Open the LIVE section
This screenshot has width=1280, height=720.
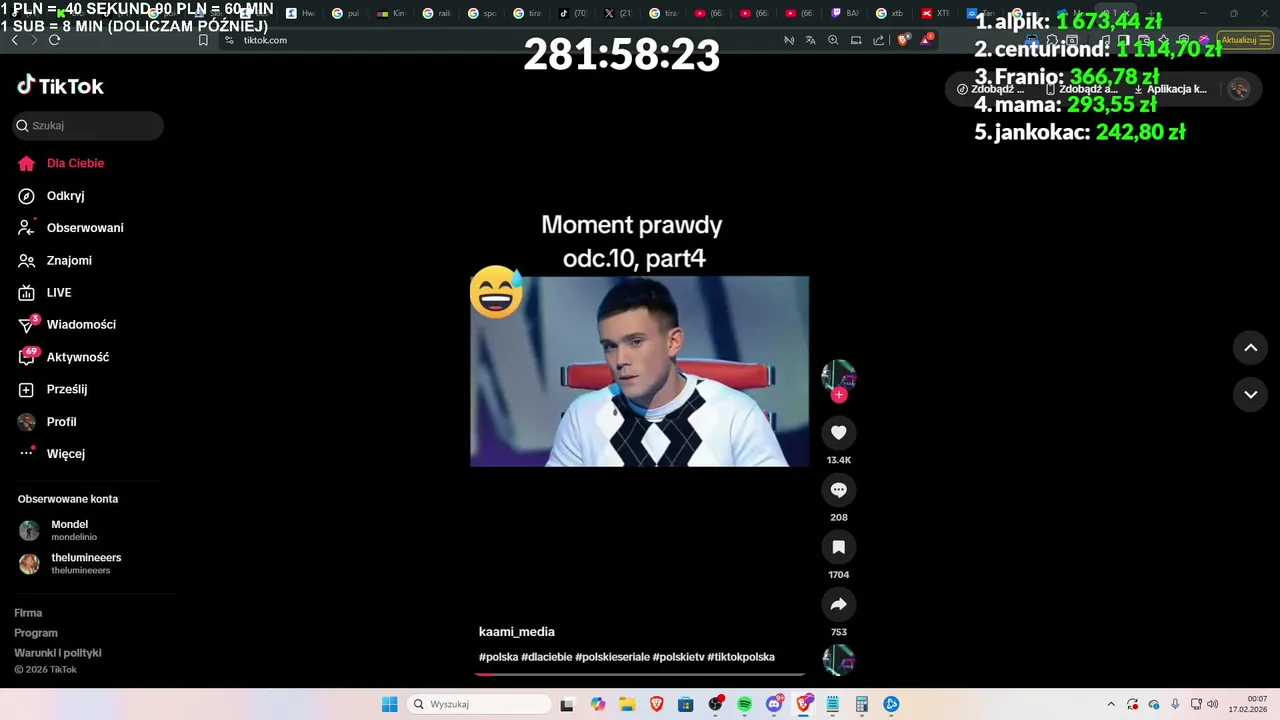[46, 292]
